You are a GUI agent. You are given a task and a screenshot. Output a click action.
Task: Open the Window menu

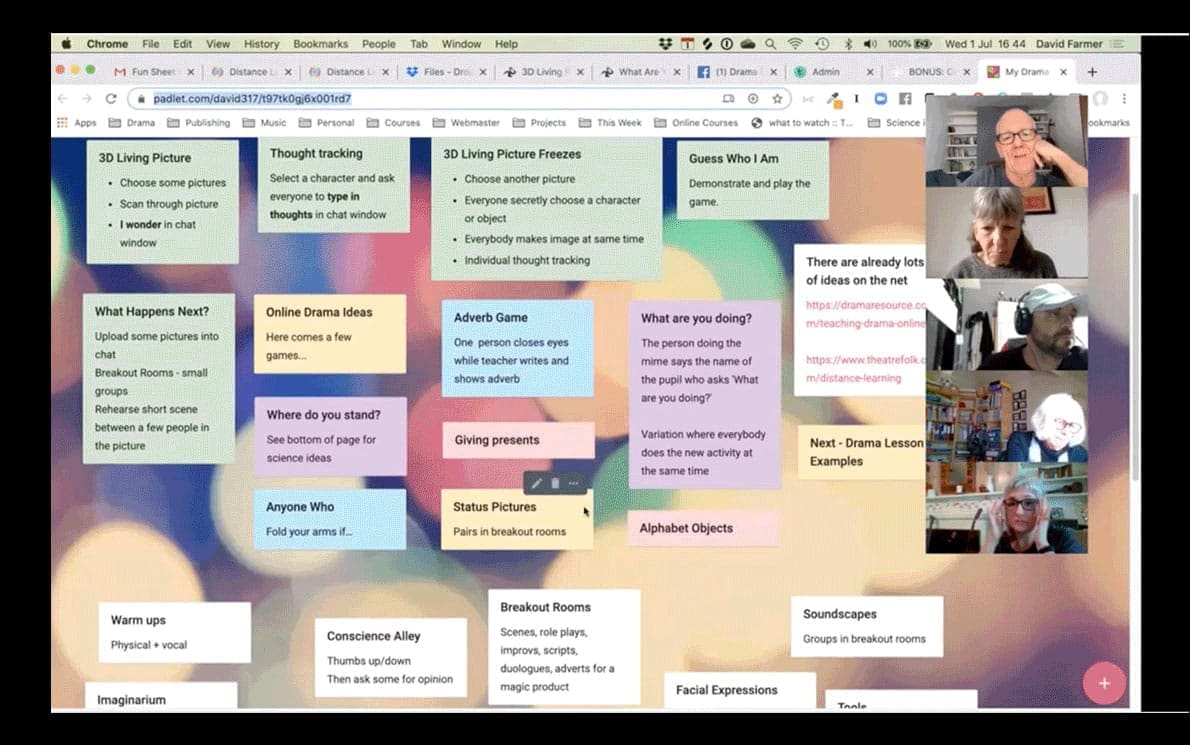461,44
